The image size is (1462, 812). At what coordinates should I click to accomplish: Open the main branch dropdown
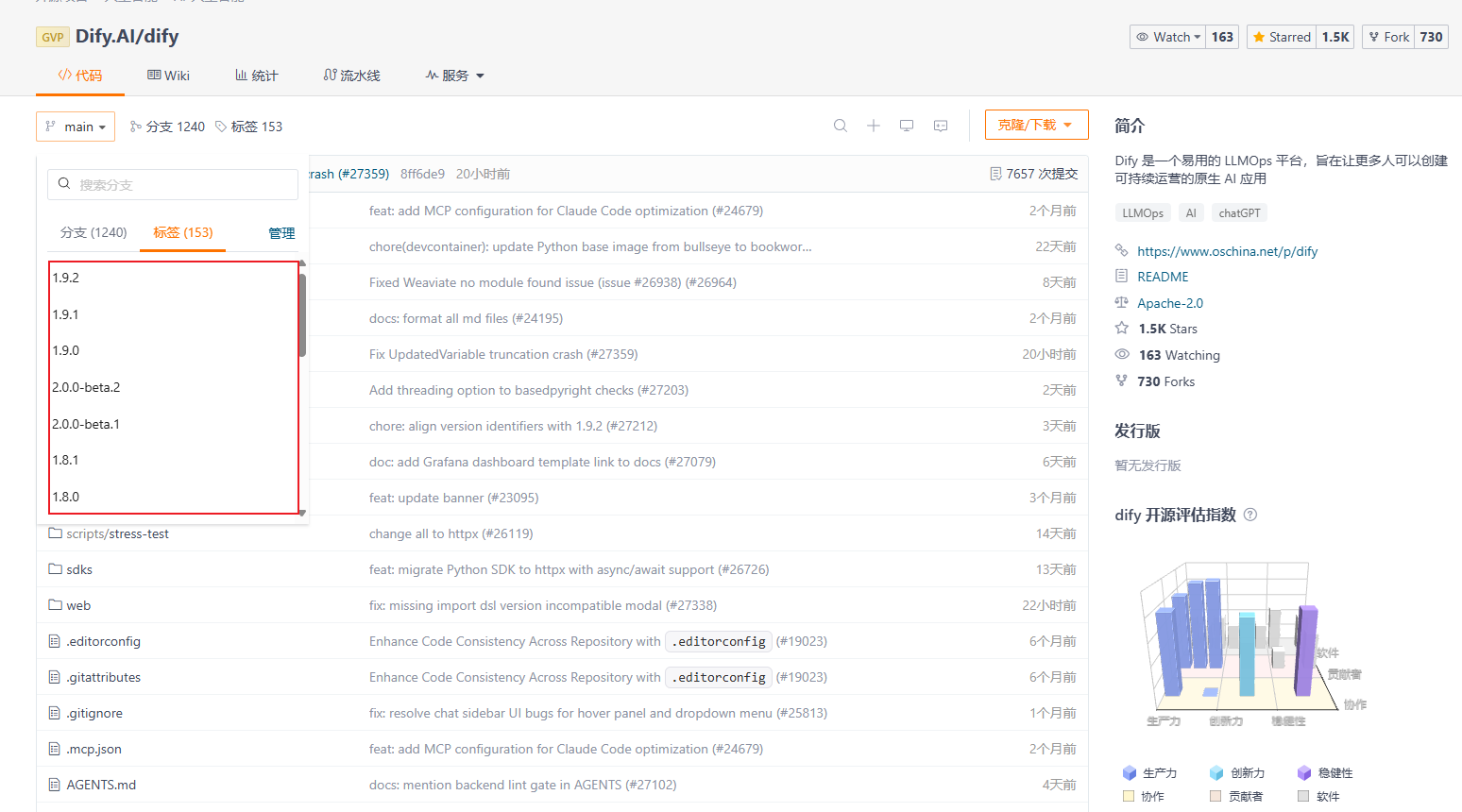(x=76, y=127)
